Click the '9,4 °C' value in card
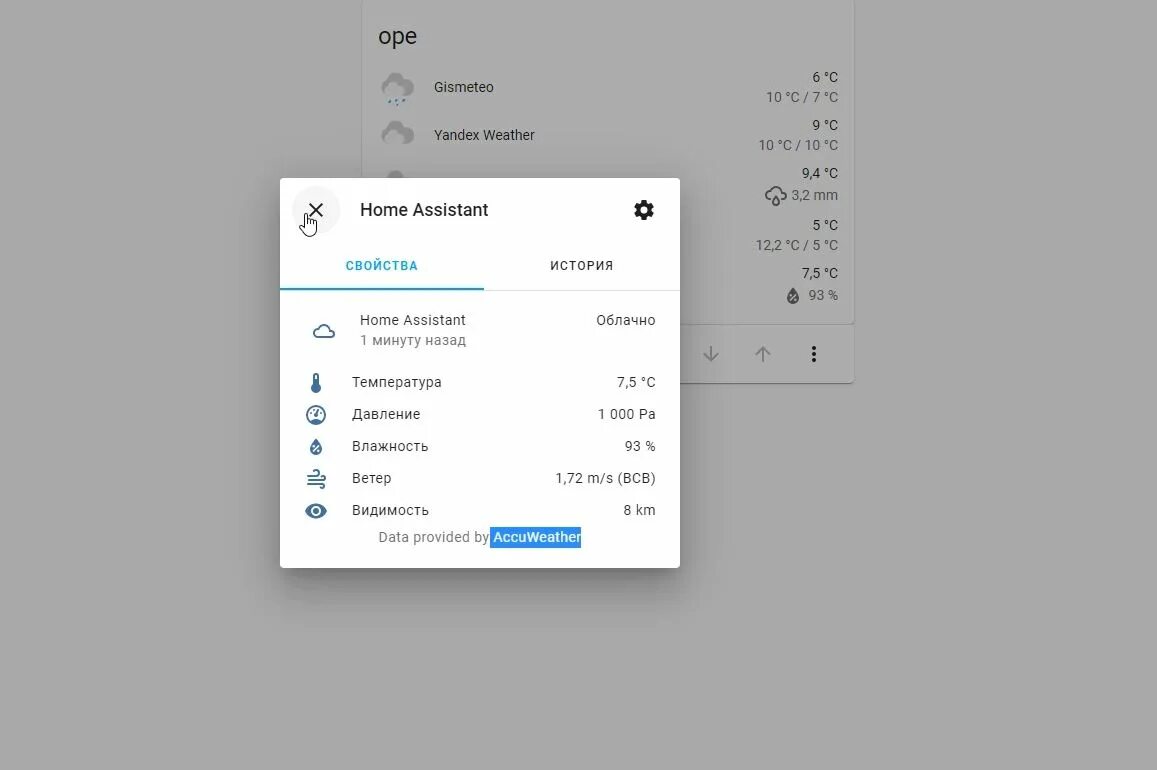1157x770 pixels. [820, 173]
